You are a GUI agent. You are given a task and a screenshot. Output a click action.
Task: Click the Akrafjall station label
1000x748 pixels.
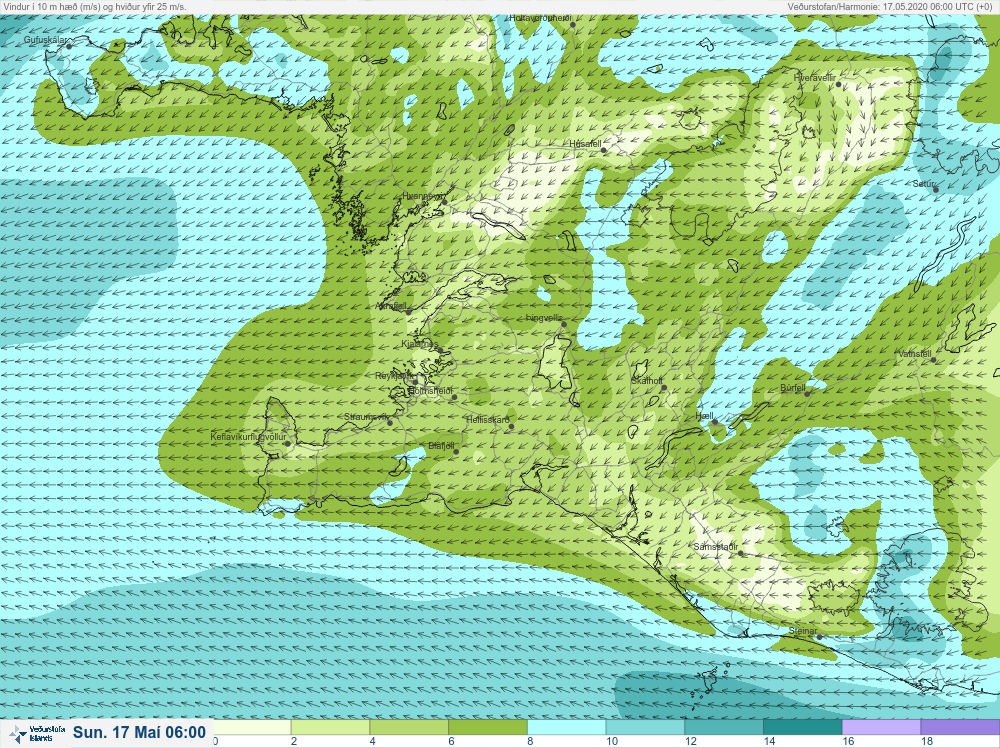tap(391, 306)
